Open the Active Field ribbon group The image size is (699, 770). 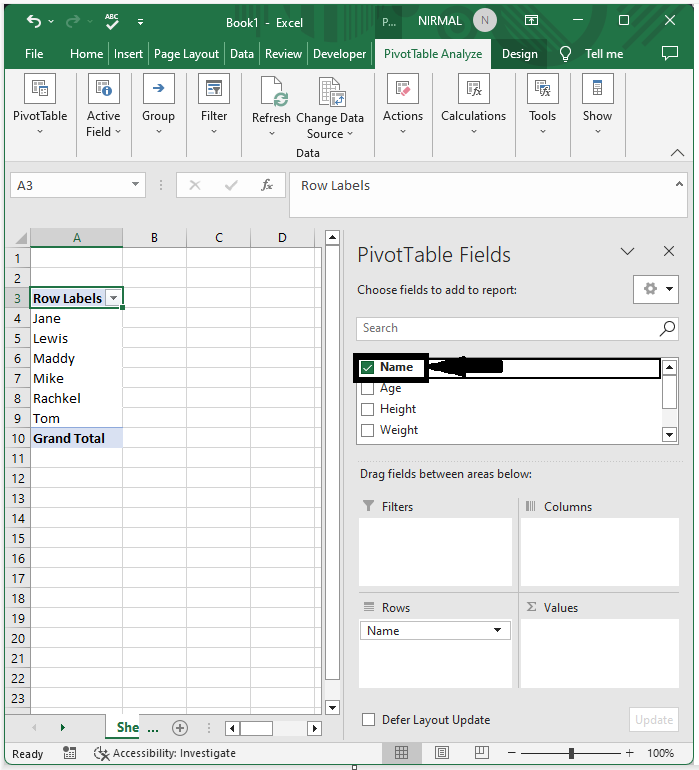pos(104,105)
